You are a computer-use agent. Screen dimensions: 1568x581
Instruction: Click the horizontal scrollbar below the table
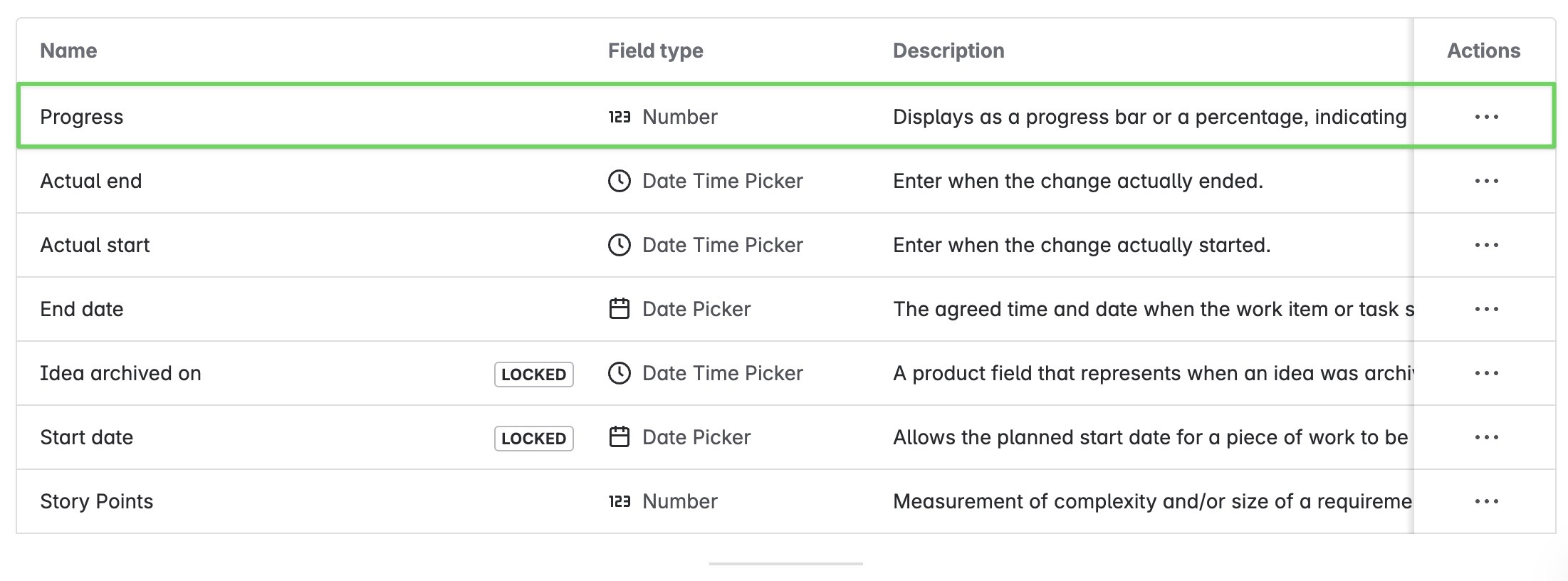point(785,563)
